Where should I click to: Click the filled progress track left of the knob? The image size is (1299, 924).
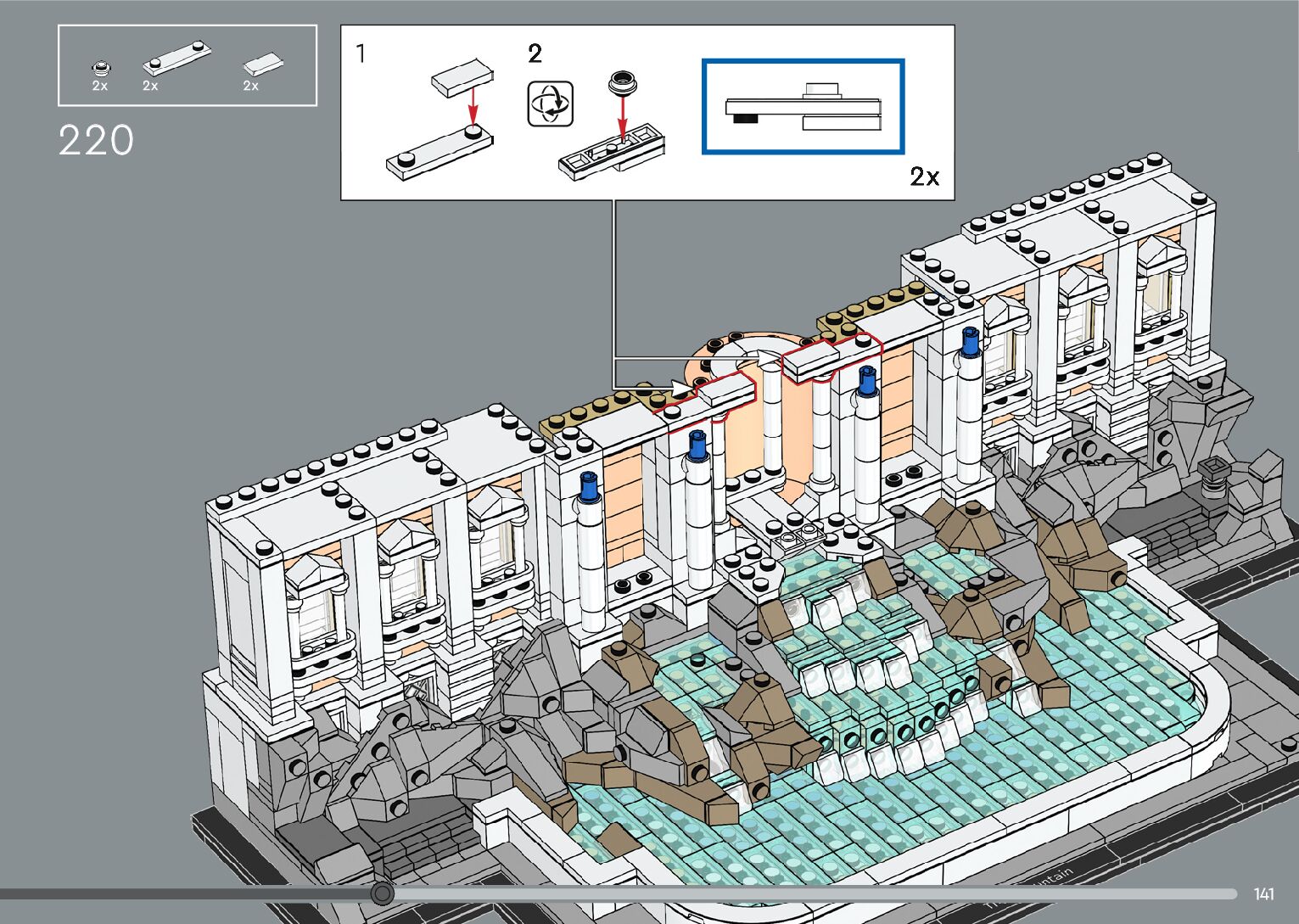pyautogui.click(x=187, y=893)
